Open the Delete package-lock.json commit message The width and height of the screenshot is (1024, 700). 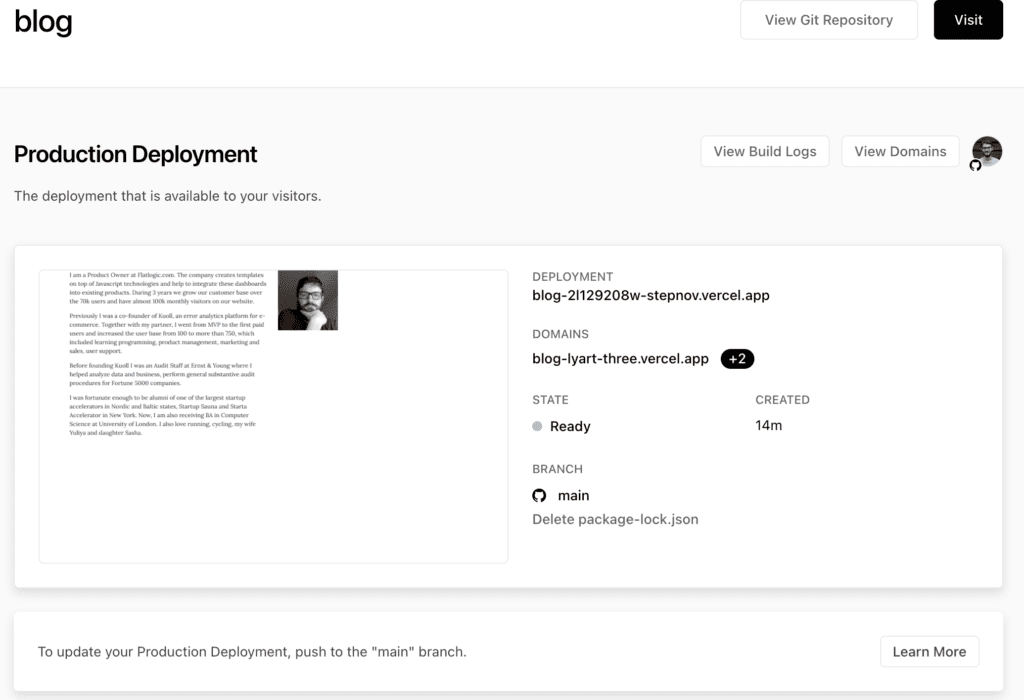pos(615,519)
